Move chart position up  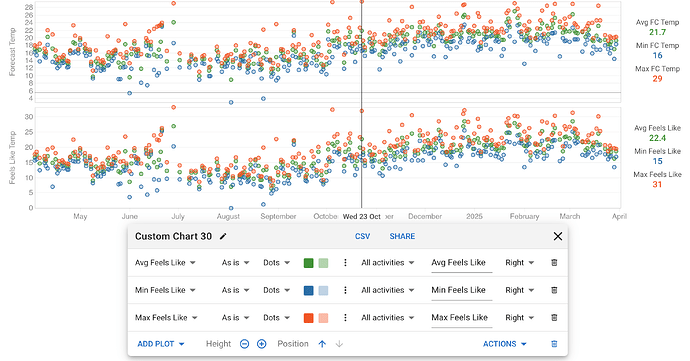(322, 344)
